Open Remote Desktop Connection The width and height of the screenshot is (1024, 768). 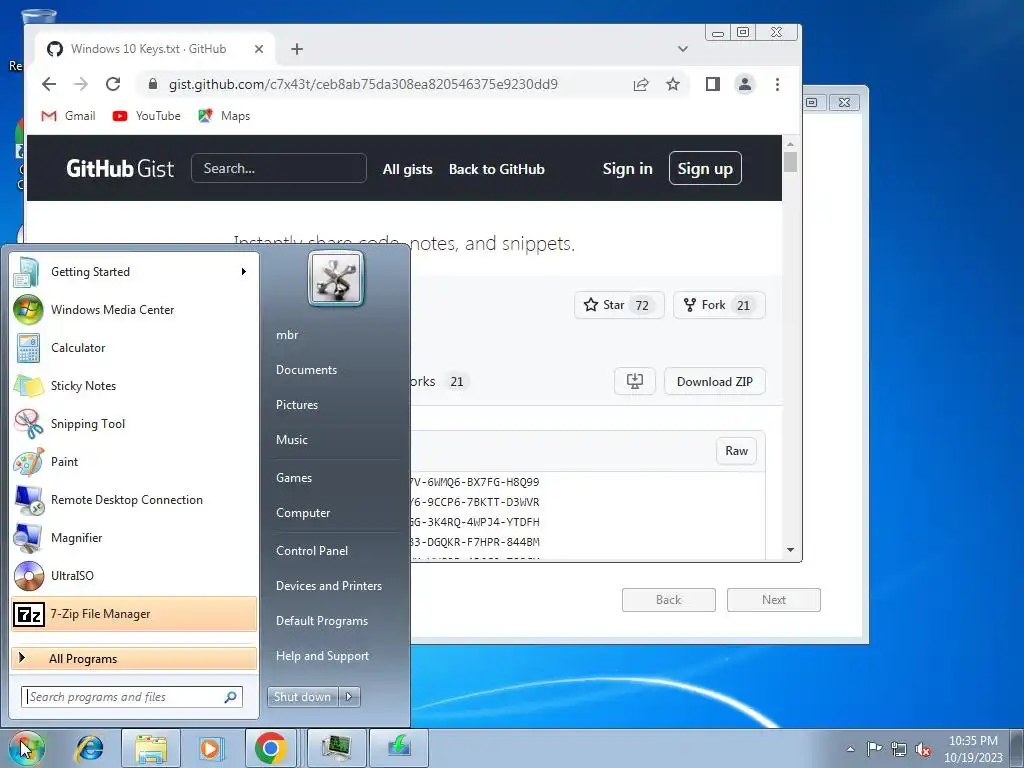click(x=134, y=500)
